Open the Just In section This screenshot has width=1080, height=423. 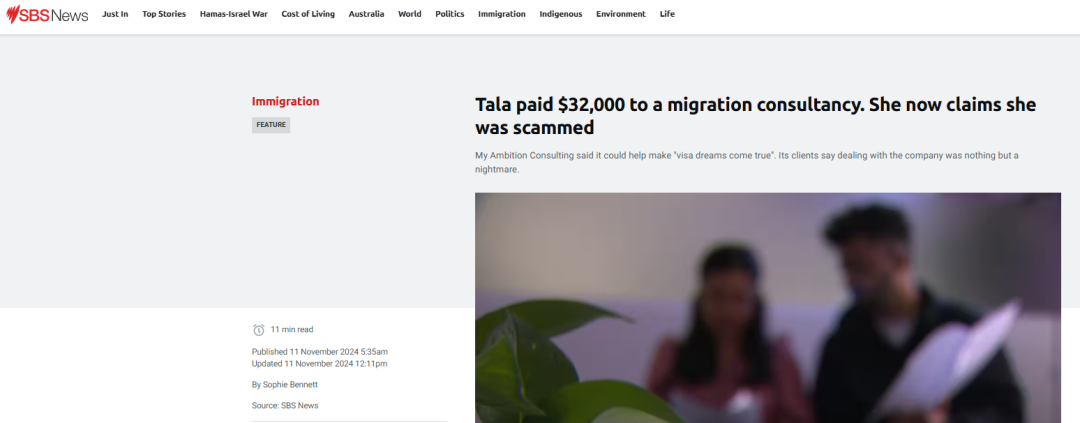[115, 14]
